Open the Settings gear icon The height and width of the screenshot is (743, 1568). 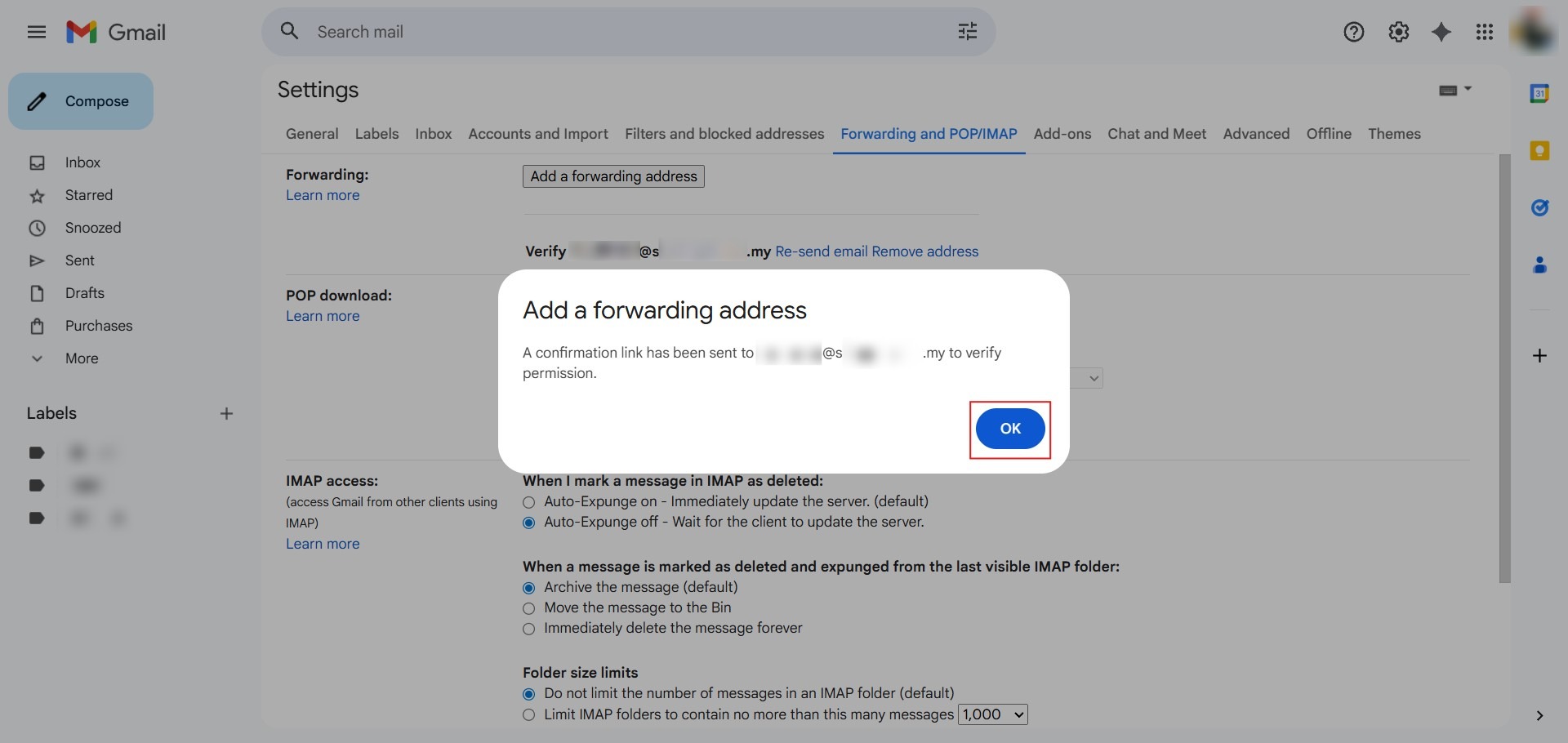(x=1398, y=32)
